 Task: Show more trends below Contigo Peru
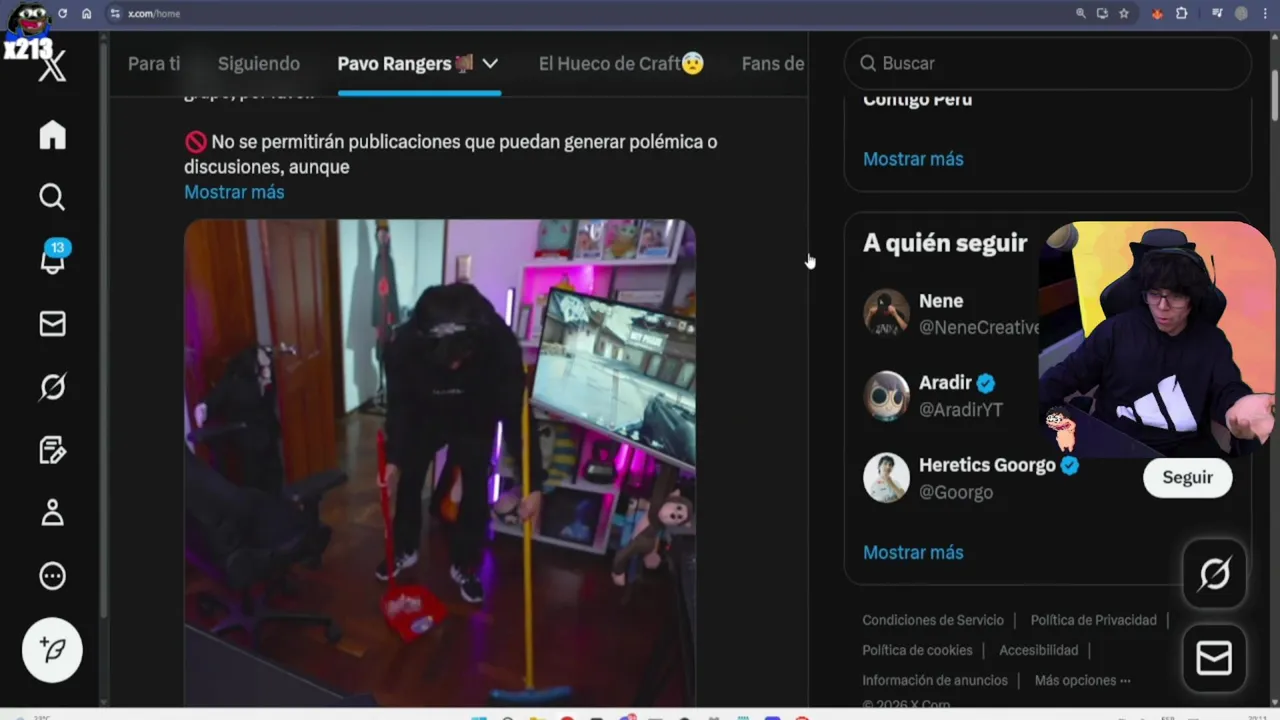pyautogui.click(x=913, y=159)
